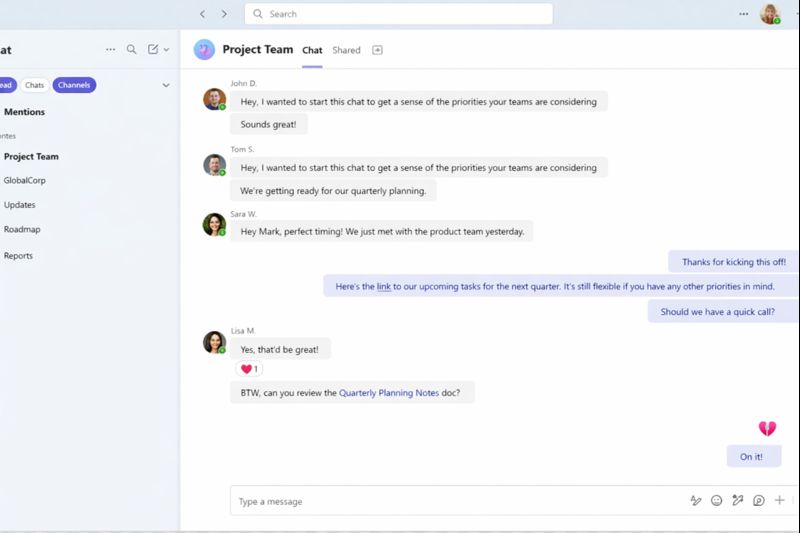
Task: Toggle the heart reaction under Lisa's message
Action: point(249,369)
